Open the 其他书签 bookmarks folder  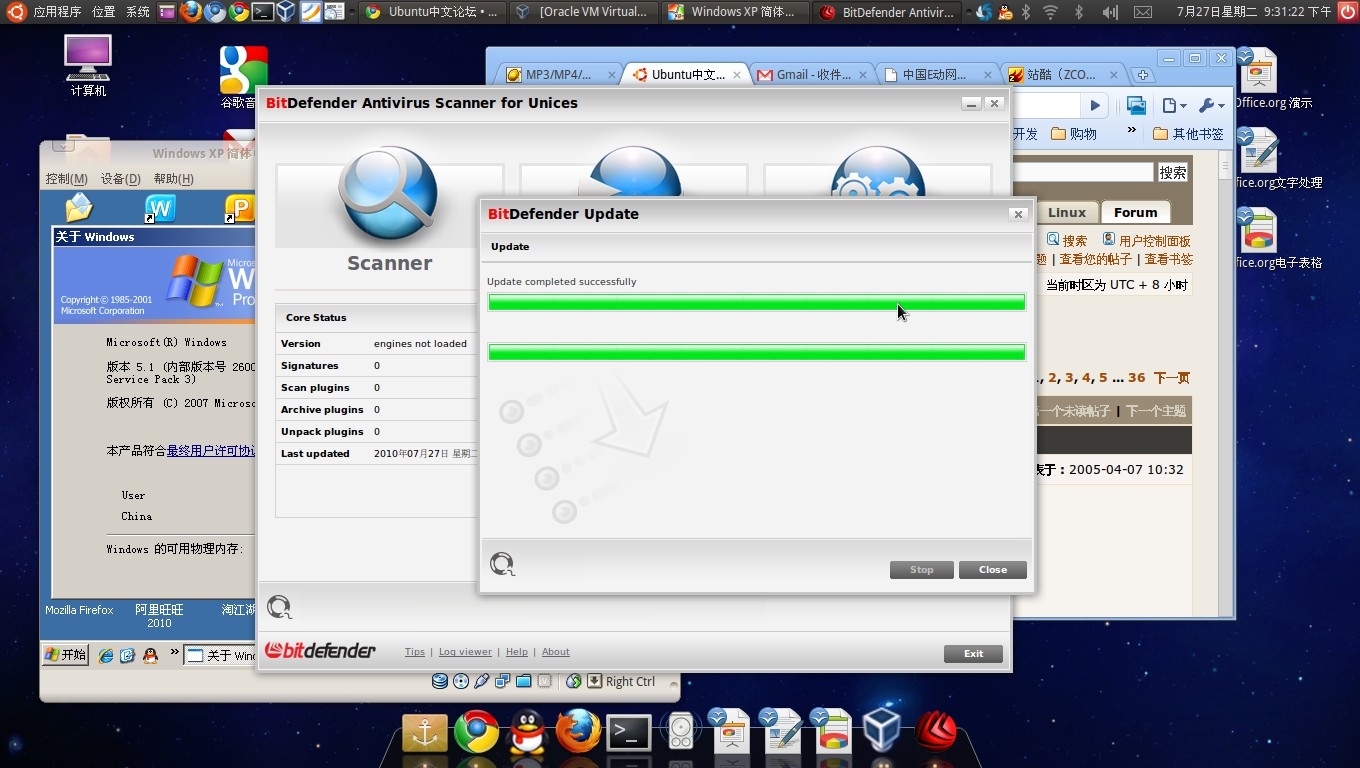[1188, 133]
